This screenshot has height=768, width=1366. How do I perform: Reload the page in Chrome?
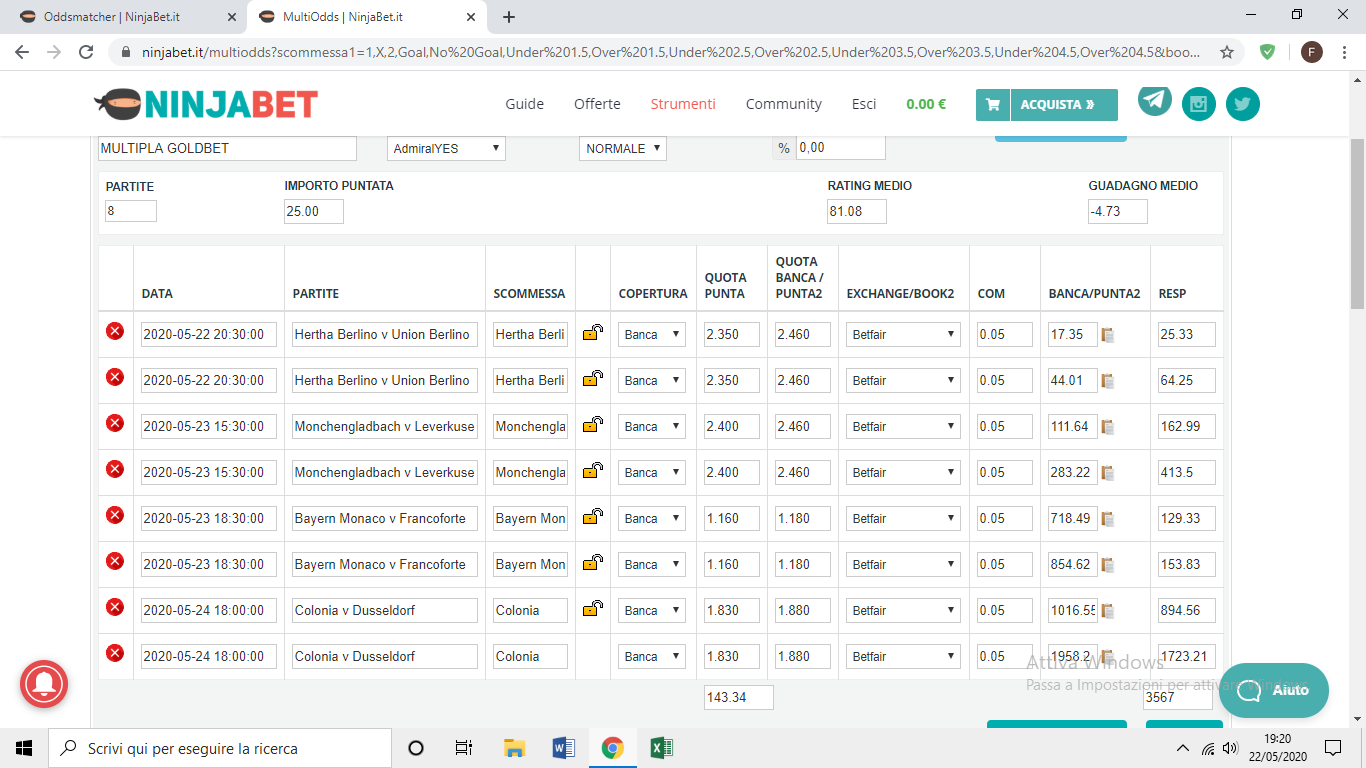pyautogui.click(x=86, y=52)
